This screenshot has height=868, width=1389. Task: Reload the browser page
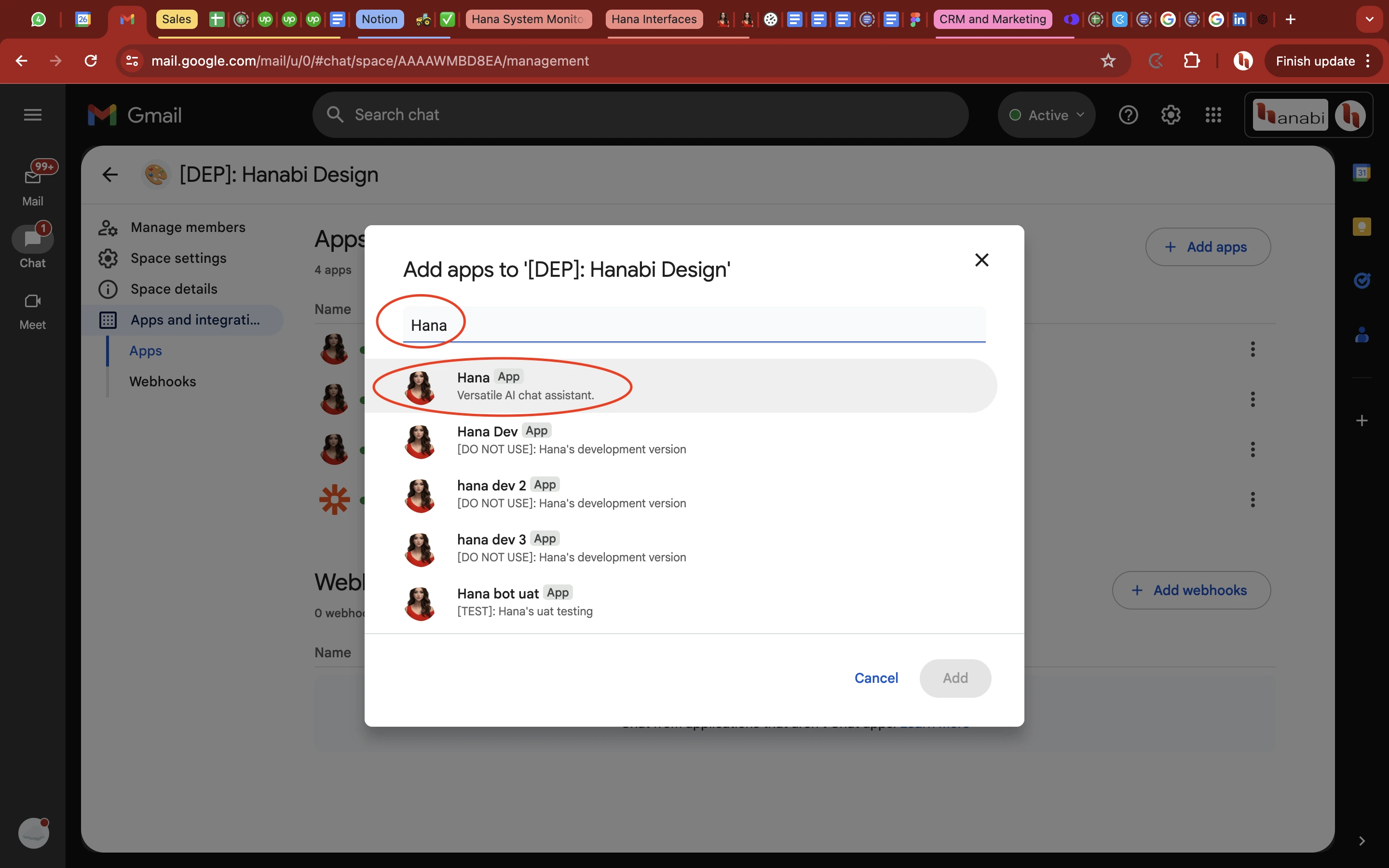90,61
